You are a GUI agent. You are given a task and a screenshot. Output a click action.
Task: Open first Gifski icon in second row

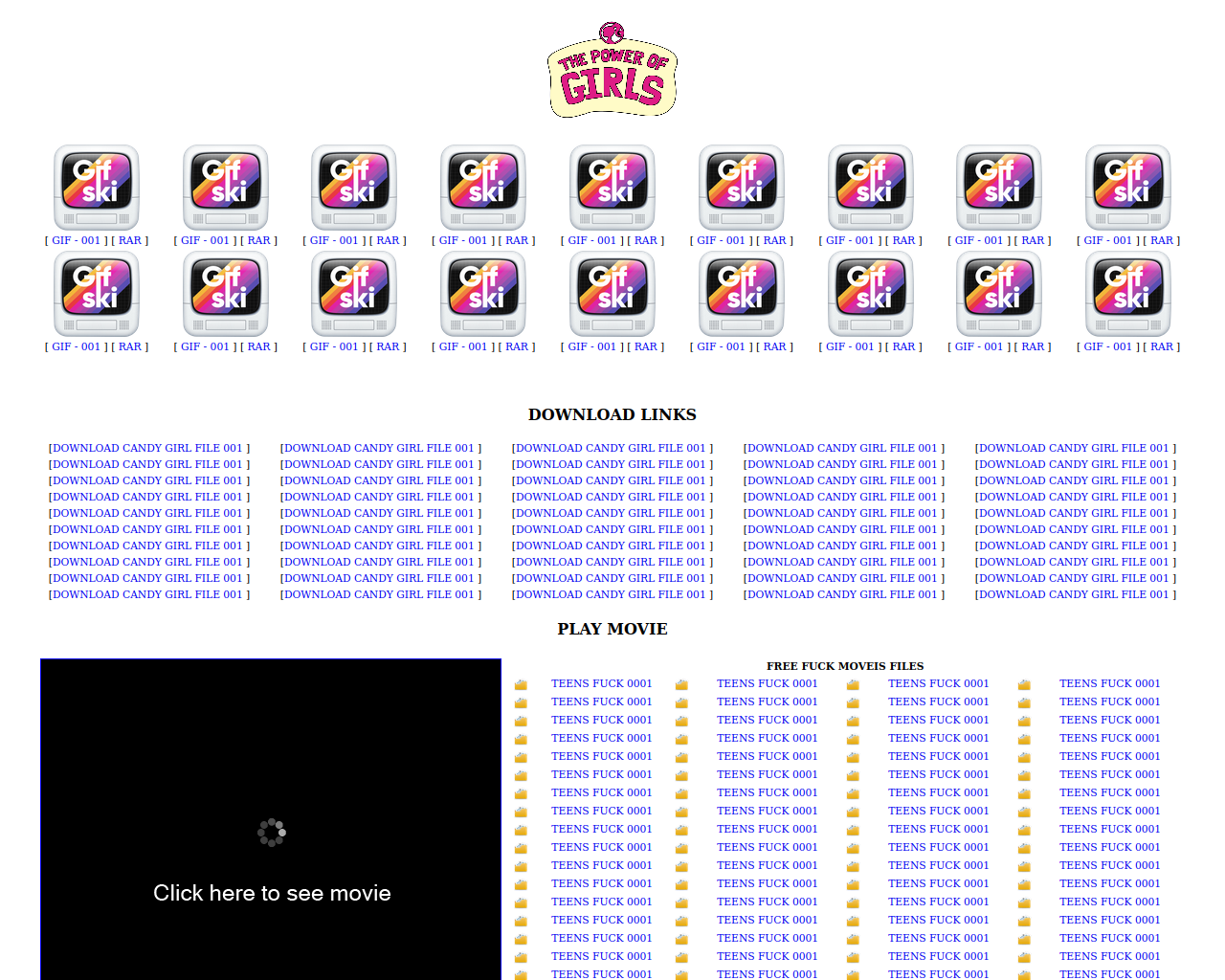(x=97, y=294)
